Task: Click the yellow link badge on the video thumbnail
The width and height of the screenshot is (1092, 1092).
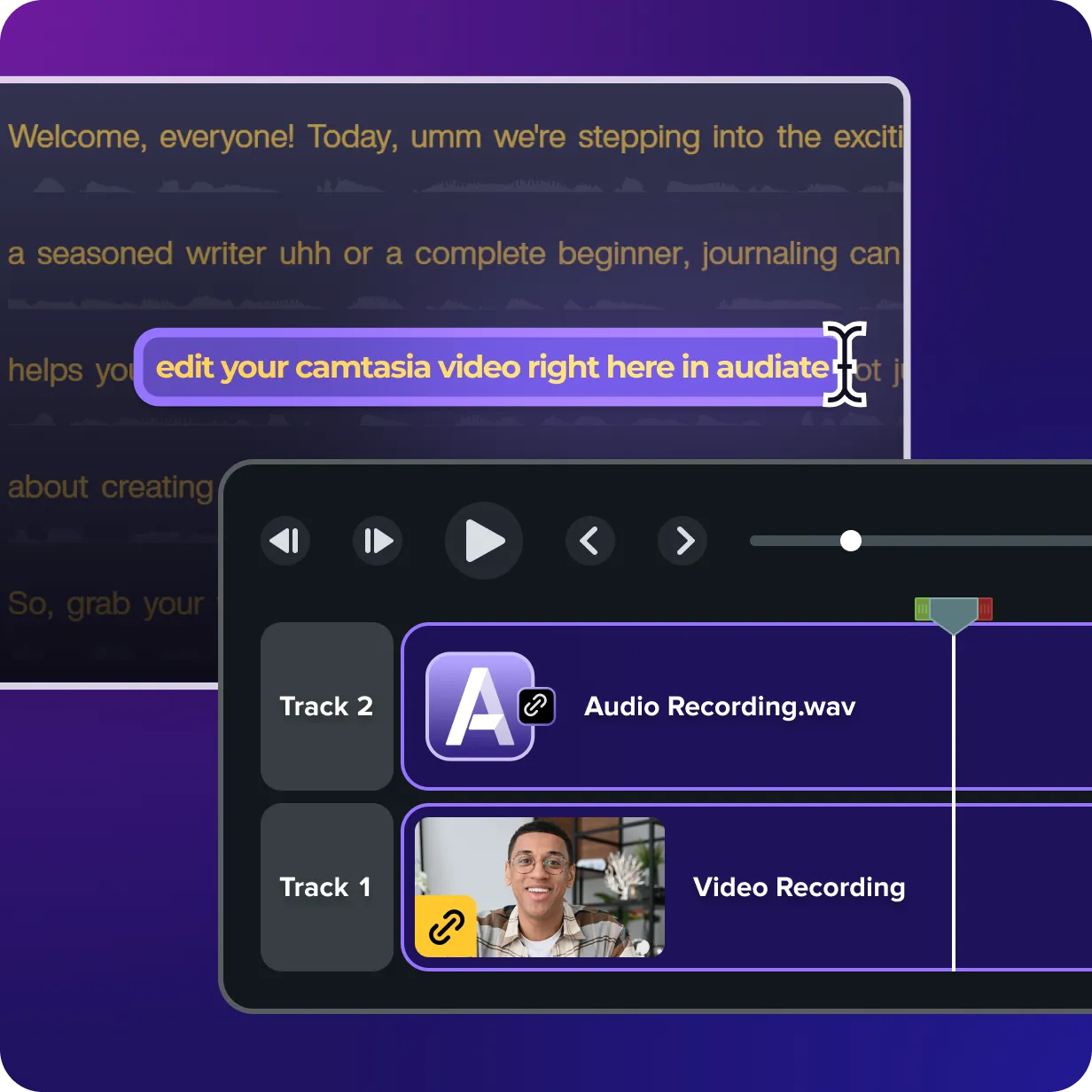Action: (x=446, y=926)
